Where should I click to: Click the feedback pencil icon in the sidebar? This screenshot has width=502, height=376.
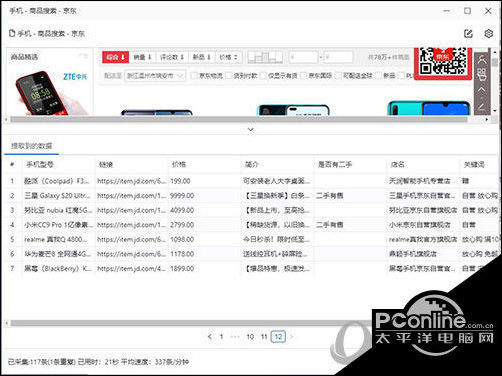tap(482, 107)
